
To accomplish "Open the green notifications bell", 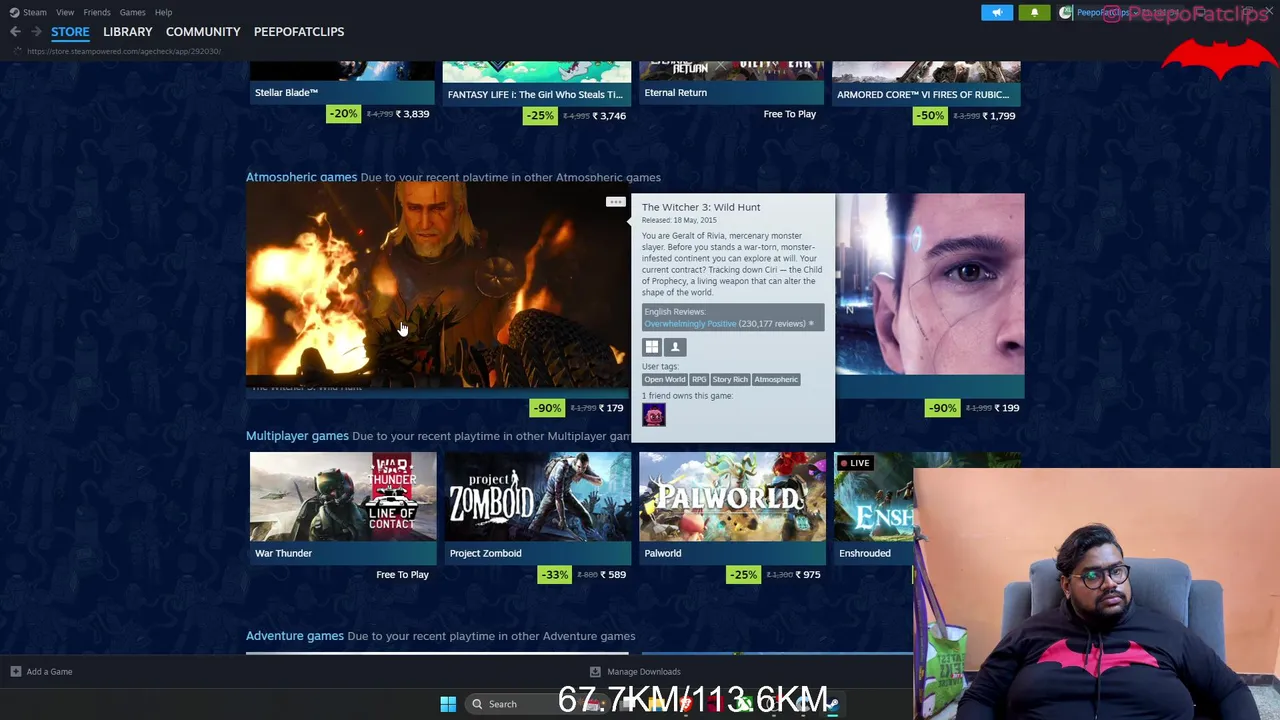I will coord(1034,12).
